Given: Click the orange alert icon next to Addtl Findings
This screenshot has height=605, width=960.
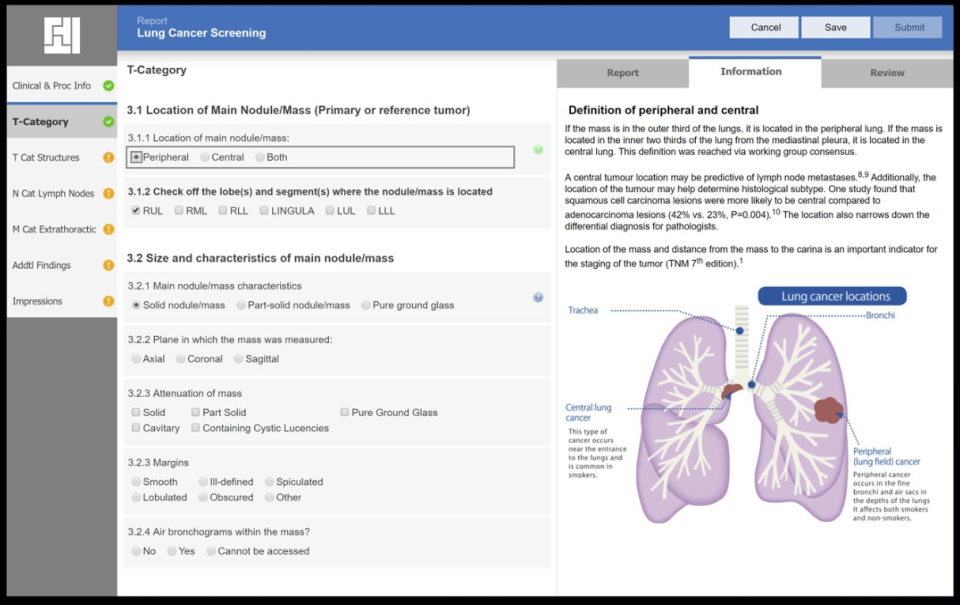Looking at the screenshot, I should [x=109, y=266].
